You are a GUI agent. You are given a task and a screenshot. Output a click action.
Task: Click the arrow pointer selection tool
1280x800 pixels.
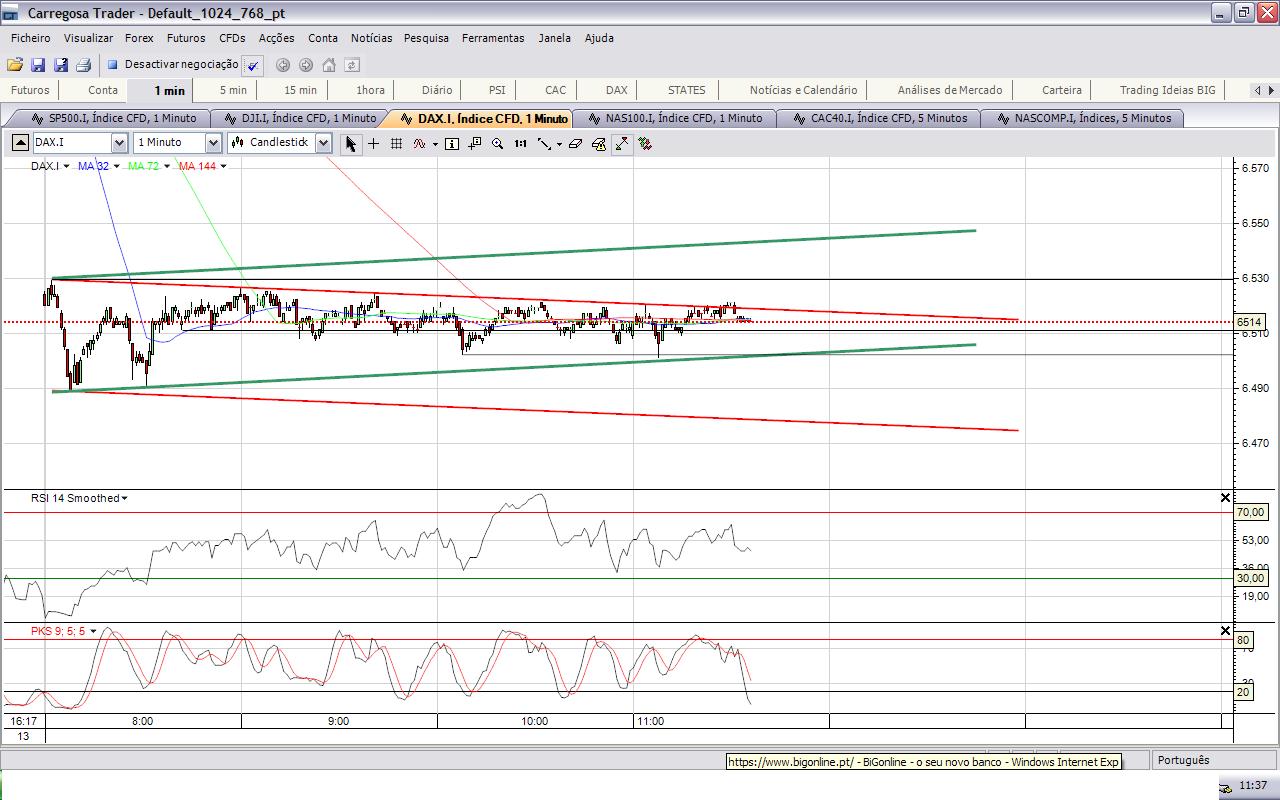(350, 143)
